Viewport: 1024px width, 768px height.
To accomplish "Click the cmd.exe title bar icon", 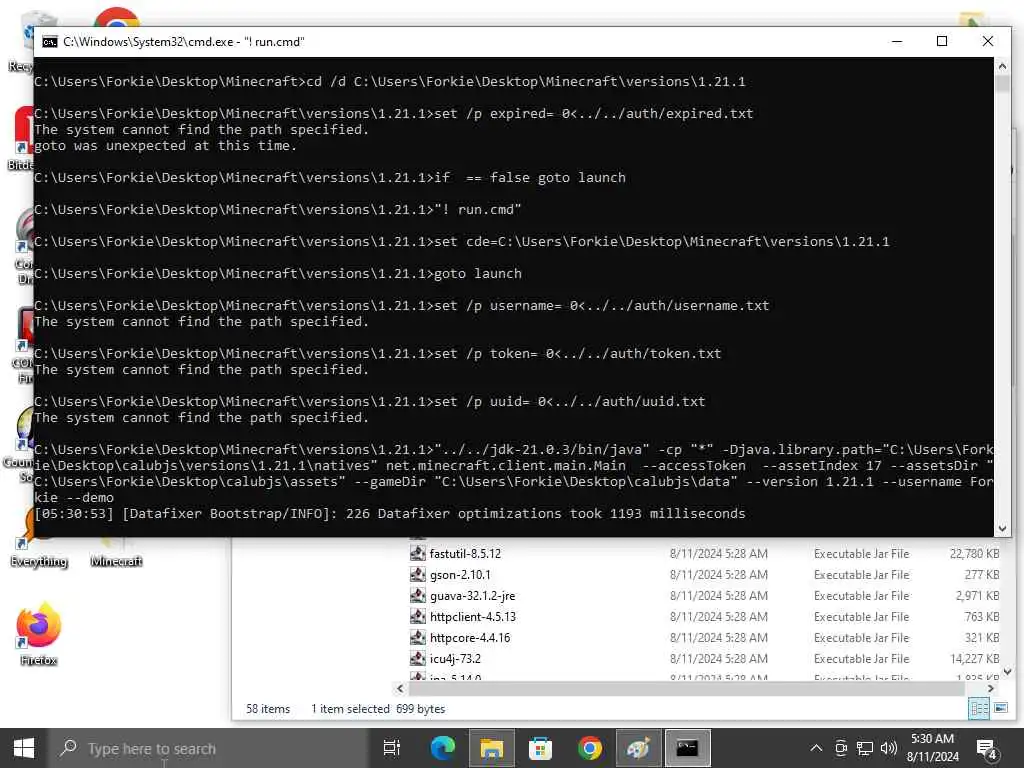I will 50,42.
